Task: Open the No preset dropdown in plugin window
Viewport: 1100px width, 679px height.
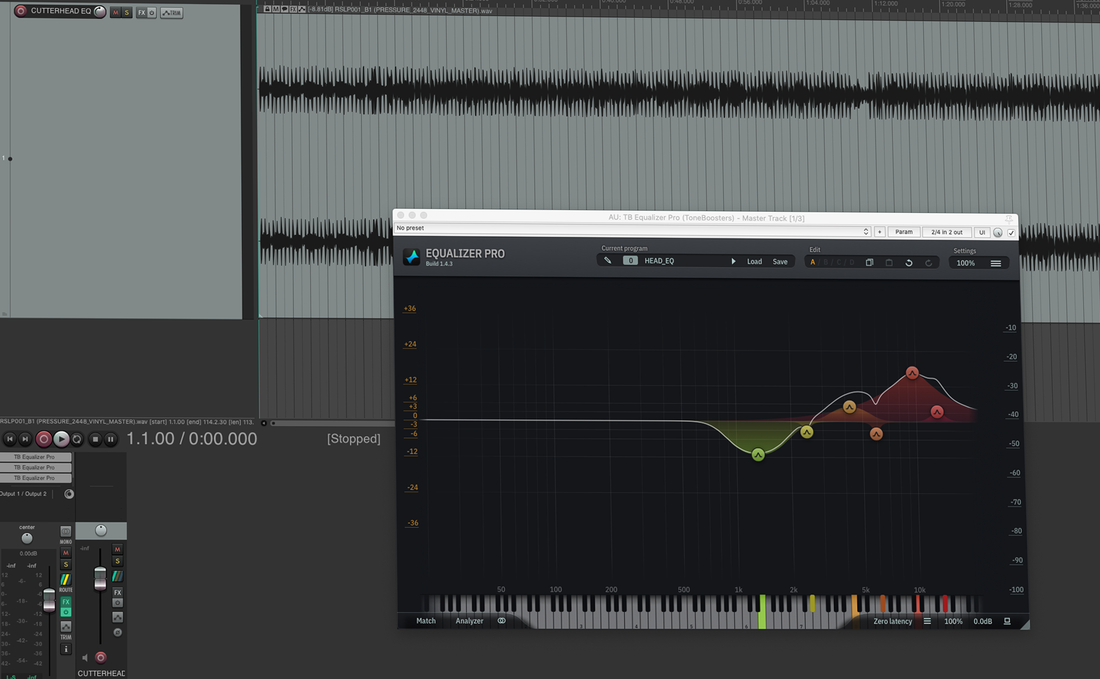Action: [x=632, y=229]
